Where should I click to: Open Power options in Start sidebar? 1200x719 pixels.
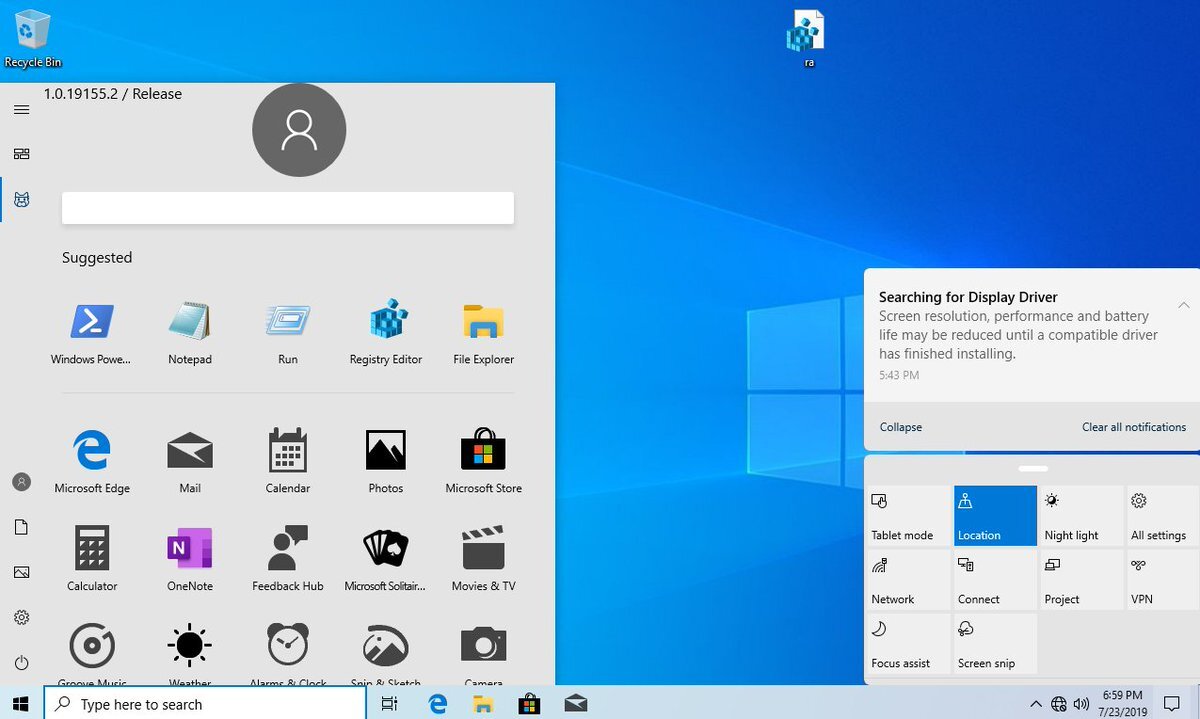pos(21,662)
